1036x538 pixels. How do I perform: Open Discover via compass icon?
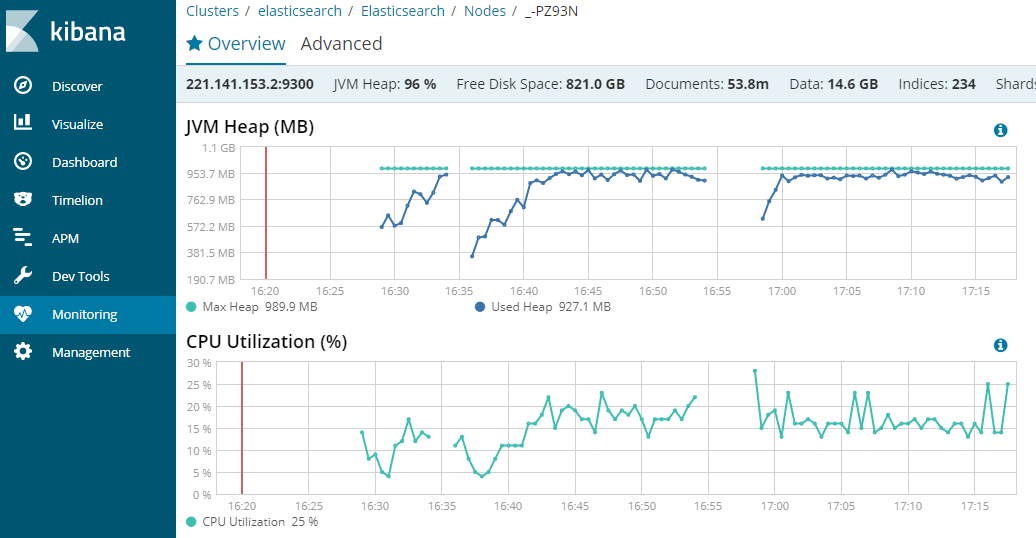(x=23, y=85)
